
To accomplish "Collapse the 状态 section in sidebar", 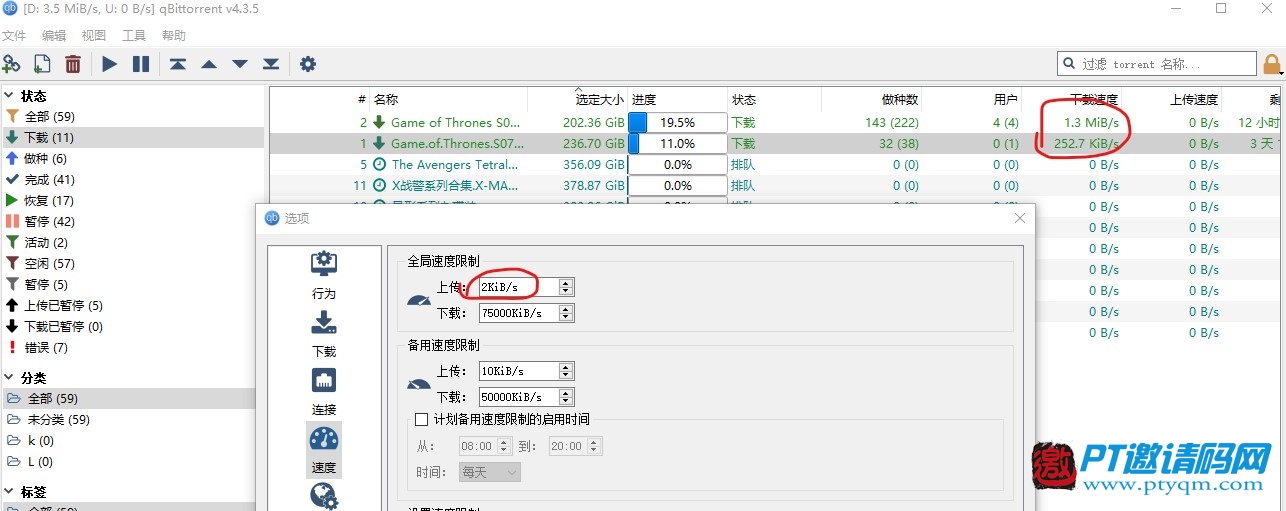I will coord(9,96).
